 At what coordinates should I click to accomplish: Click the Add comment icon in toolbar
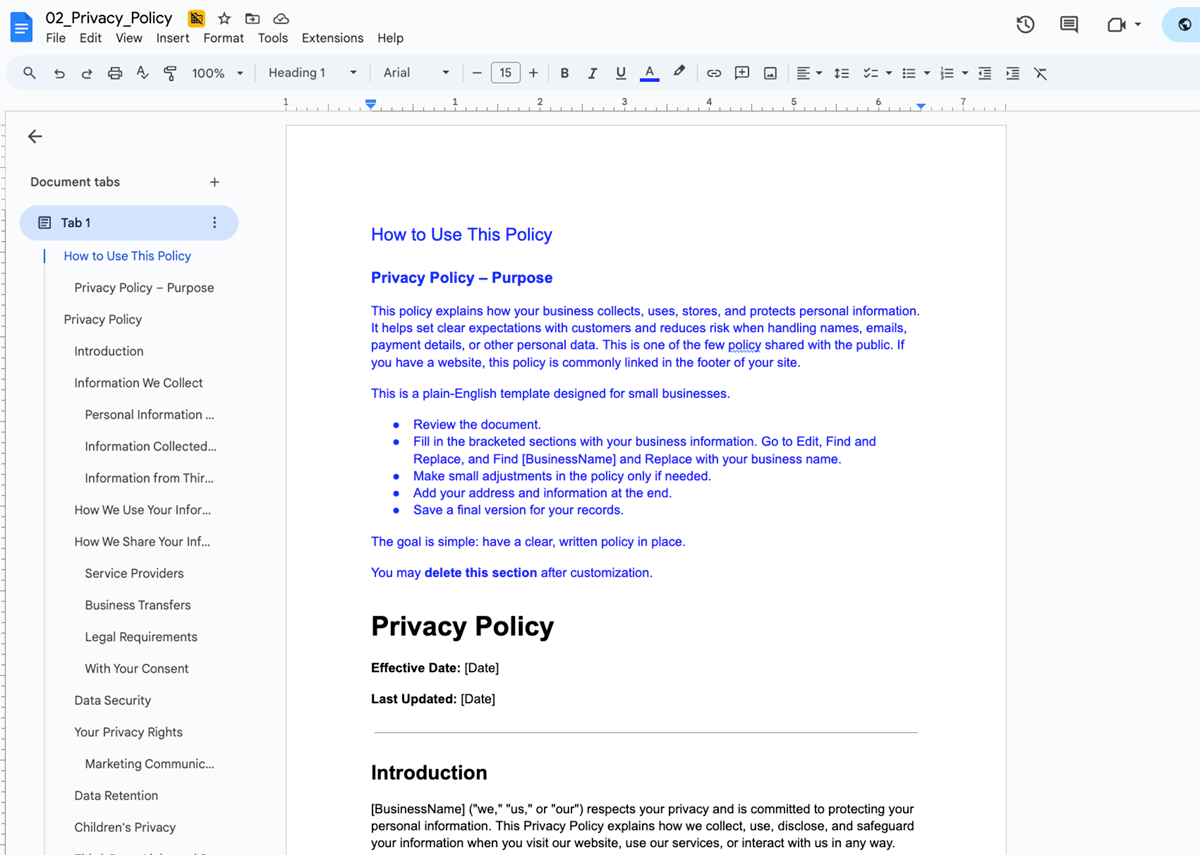(742, 73)
